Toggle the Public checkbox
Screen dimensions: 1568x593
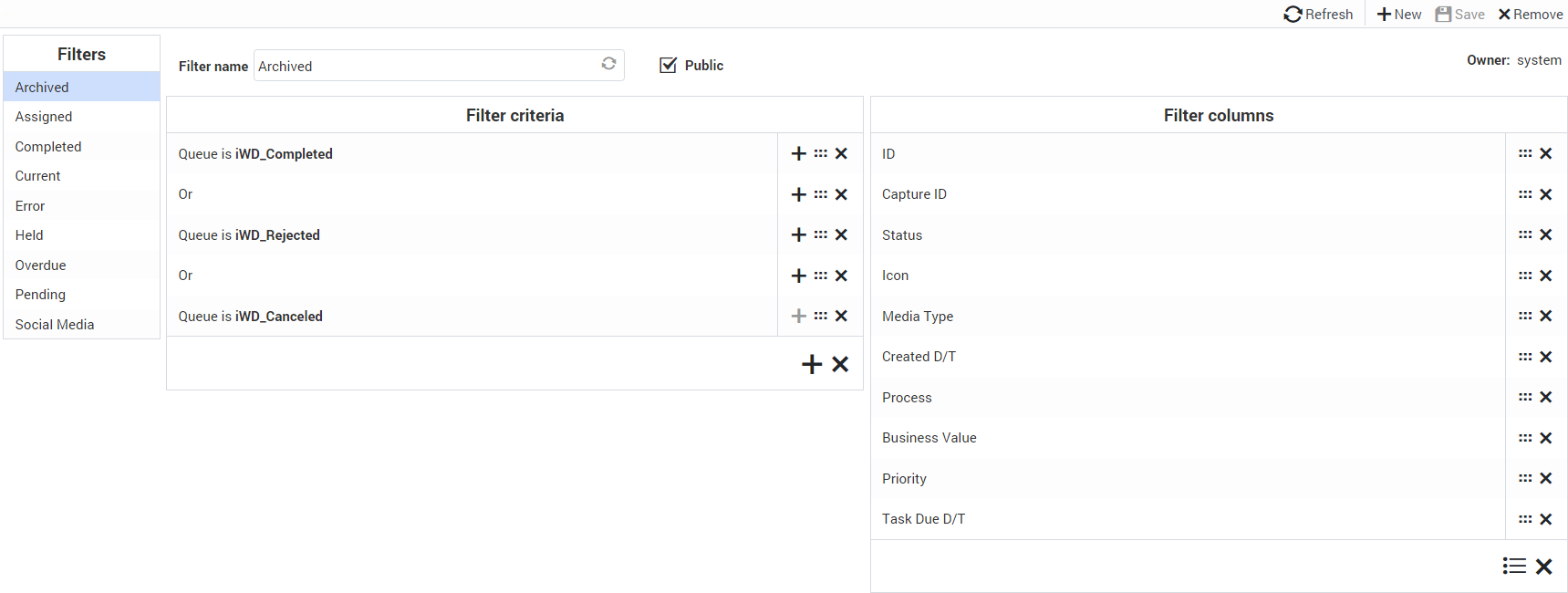click(669, 66)
